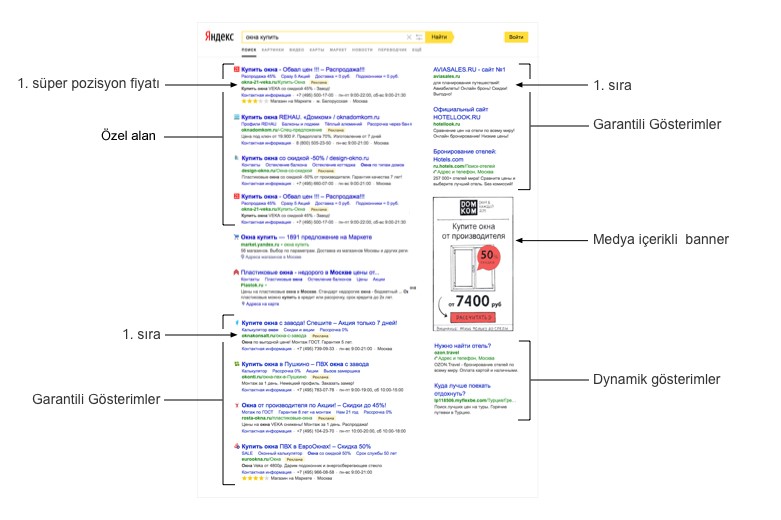
Task: Click star rating near м. Белорусская
Action: pos(255,101)
